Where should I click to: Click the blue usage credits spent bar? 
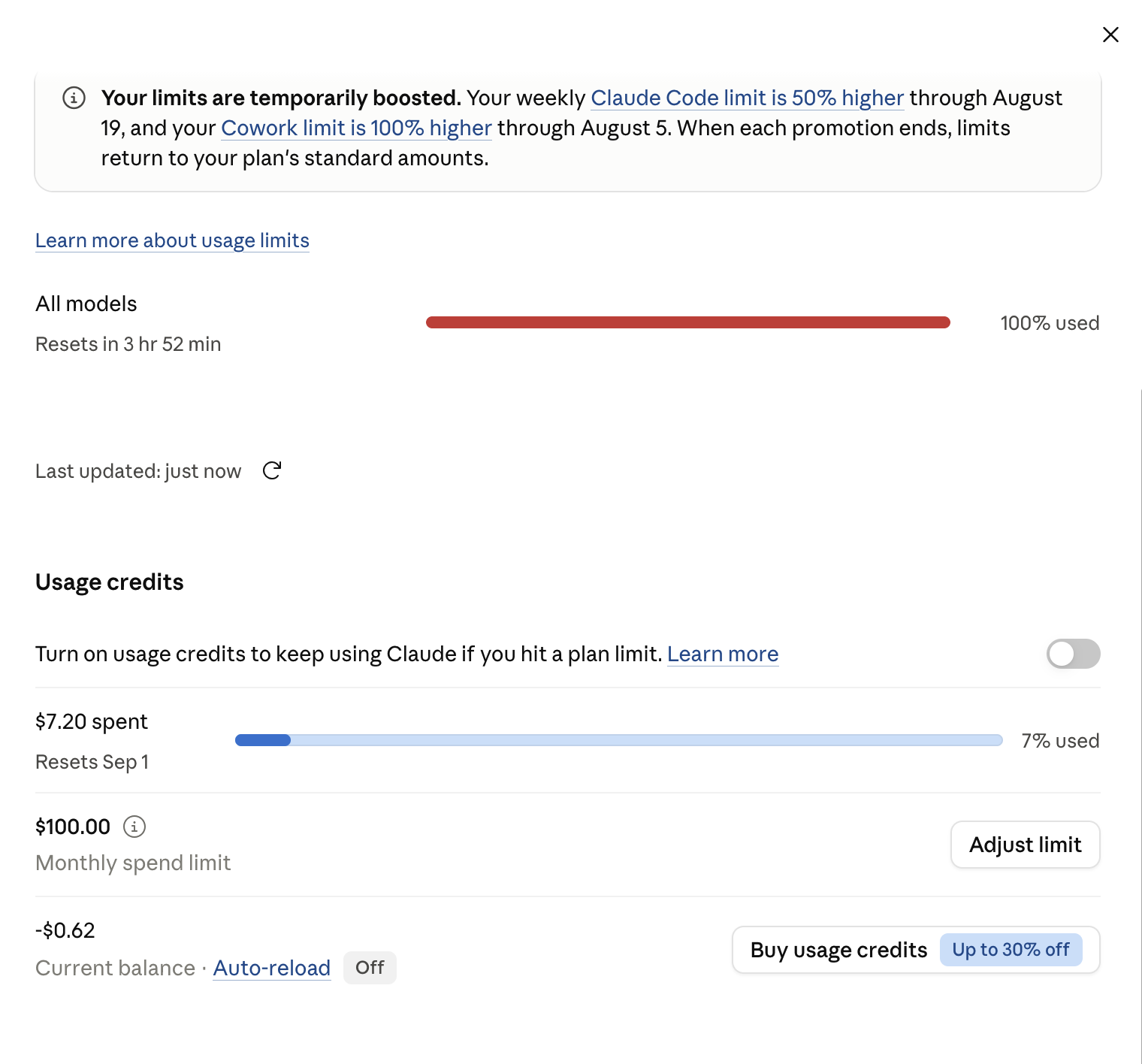619,740
